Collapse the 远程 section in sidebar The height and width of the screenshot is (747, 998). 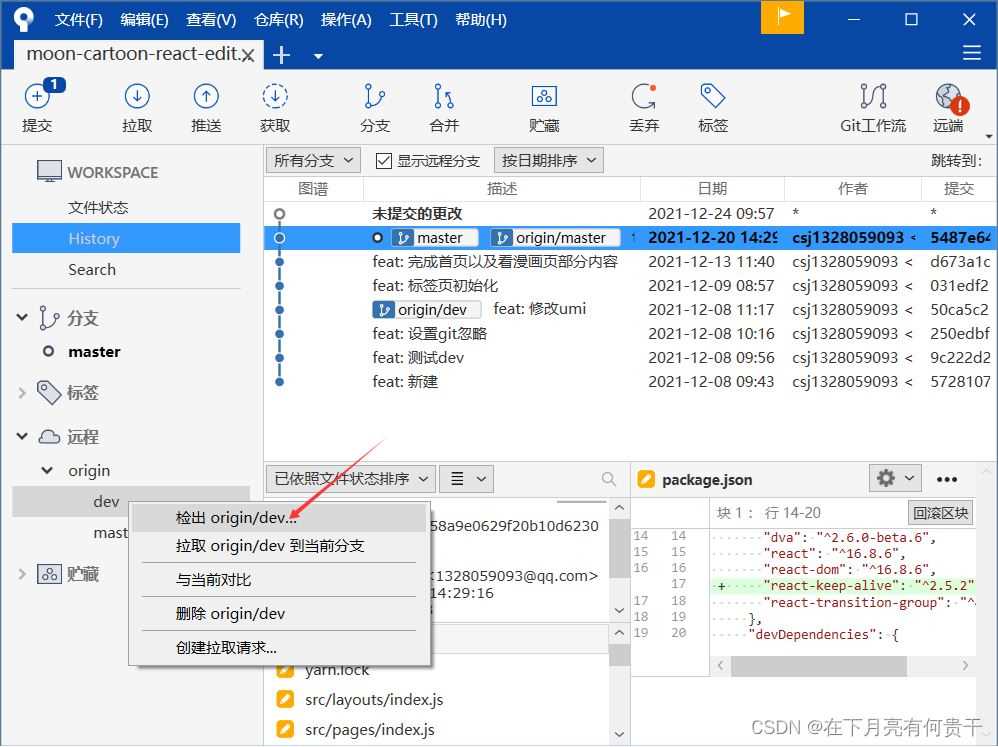(22, 437)
